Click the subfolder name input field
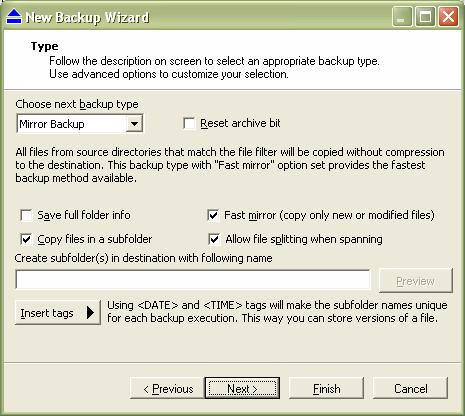This screenshot has width=465, height=416. pyautogui.click(x=193, y=279)
